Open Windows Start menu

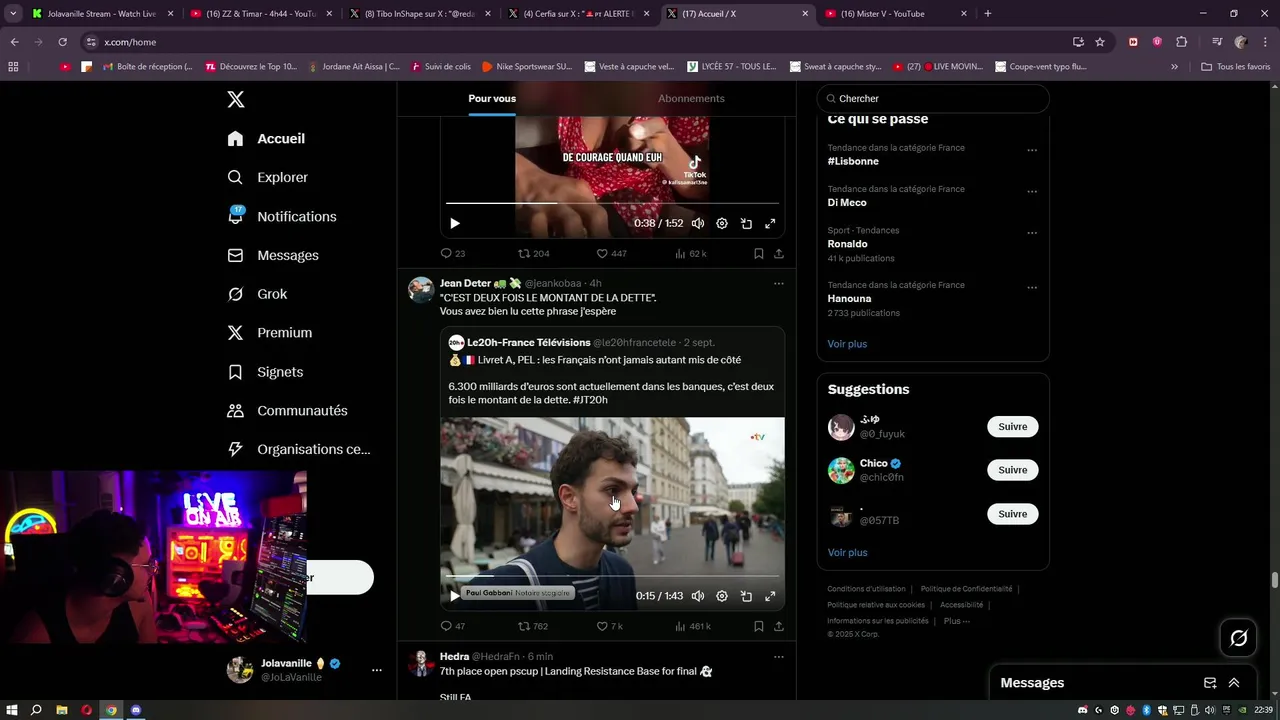point(11,710)
